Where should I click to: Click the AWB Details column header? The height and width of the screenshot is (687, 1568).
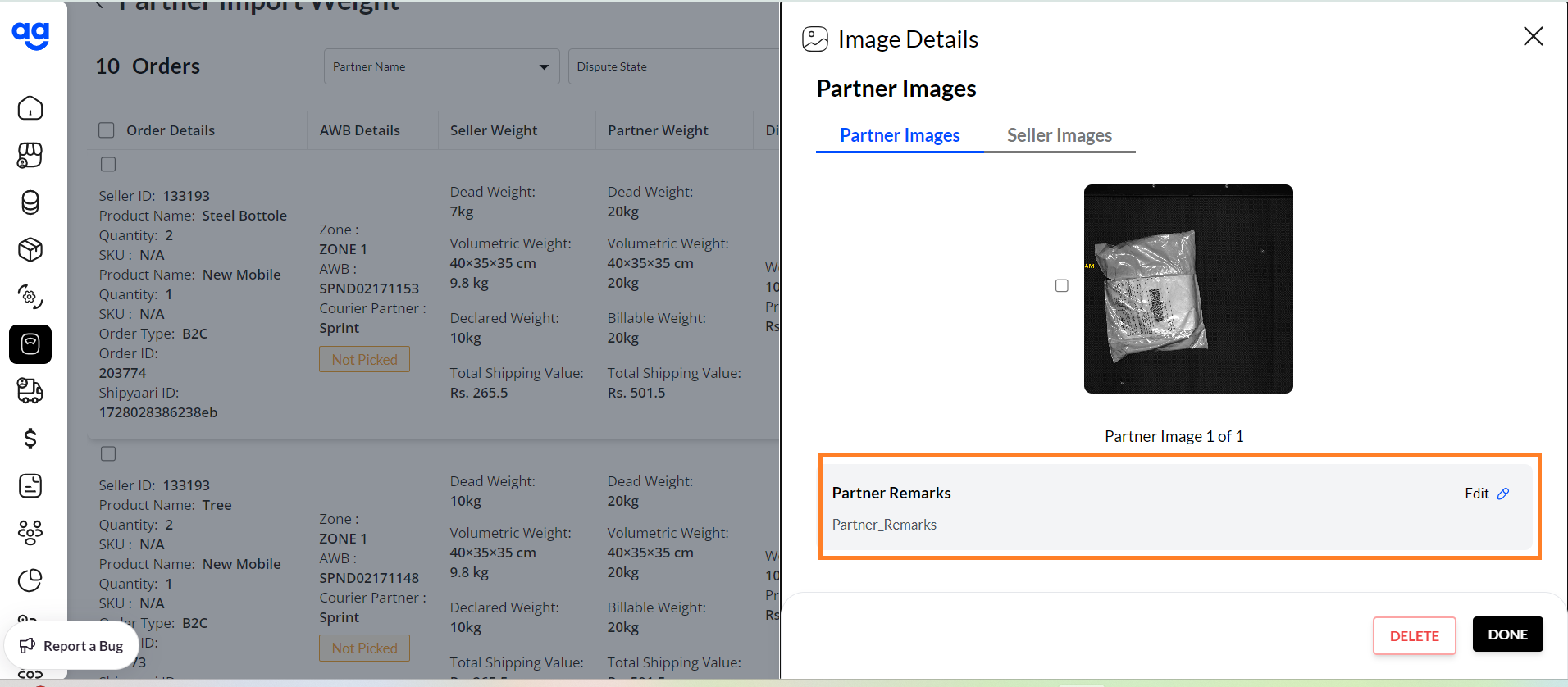[360, 130]
